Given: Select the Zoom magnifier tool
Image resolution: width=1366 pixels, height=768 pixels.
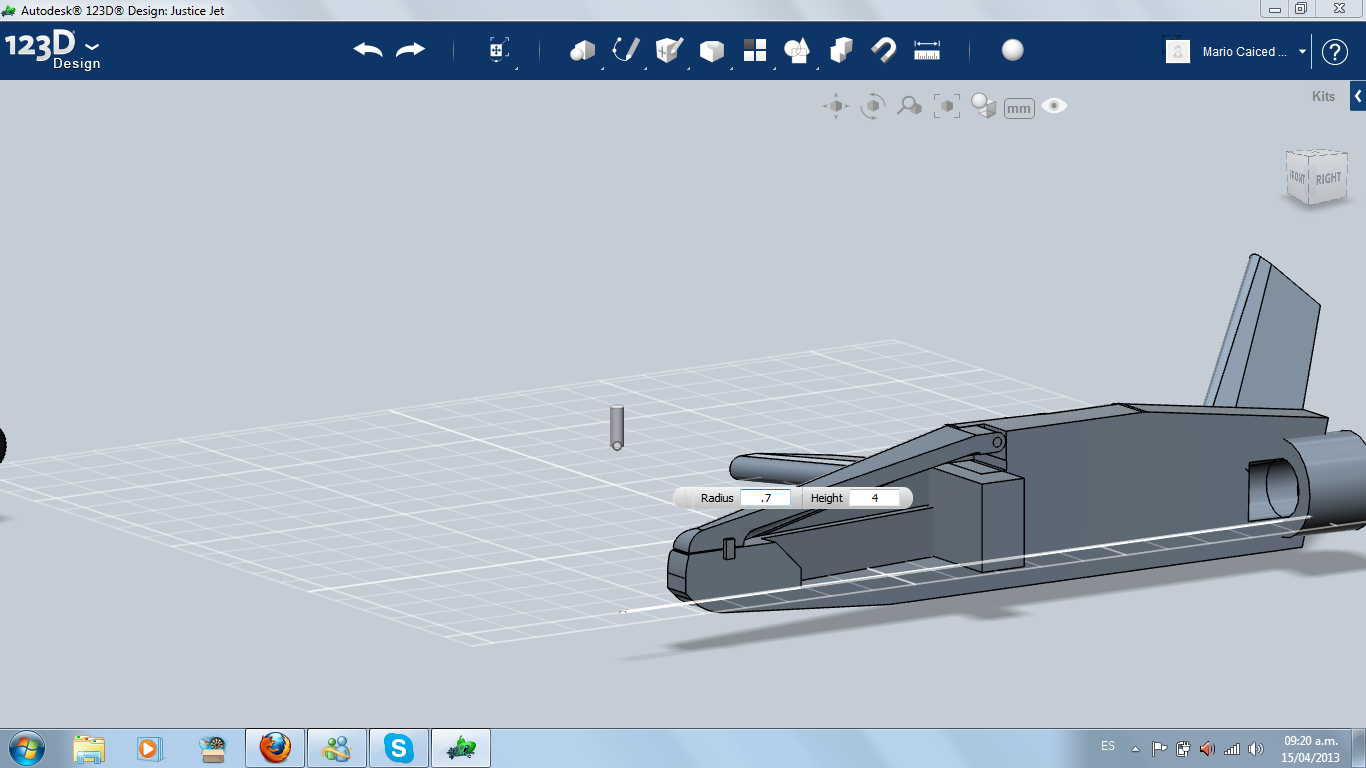Looking at the screenshot, I should point(909,106).
